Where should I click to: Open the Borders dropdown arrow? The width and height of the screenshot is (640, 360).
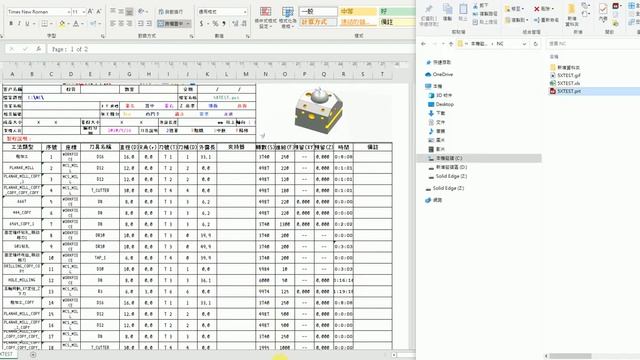pos(51,24)
